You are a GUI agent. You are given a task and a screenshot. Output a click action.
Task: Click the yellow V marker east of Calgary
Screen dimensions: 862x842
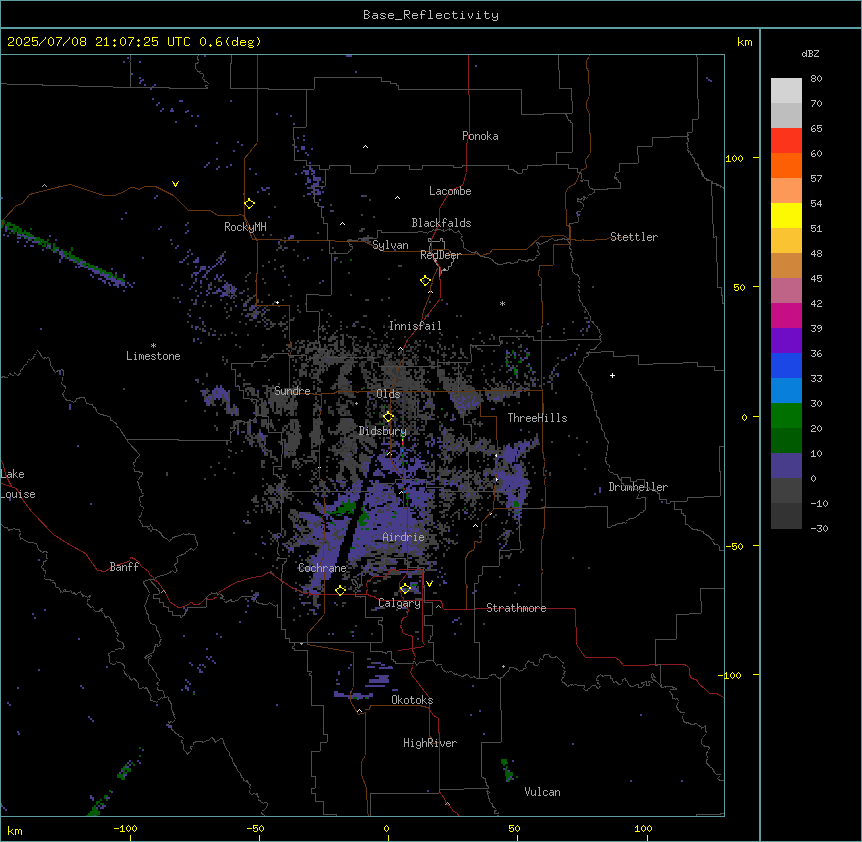[429, 584]
